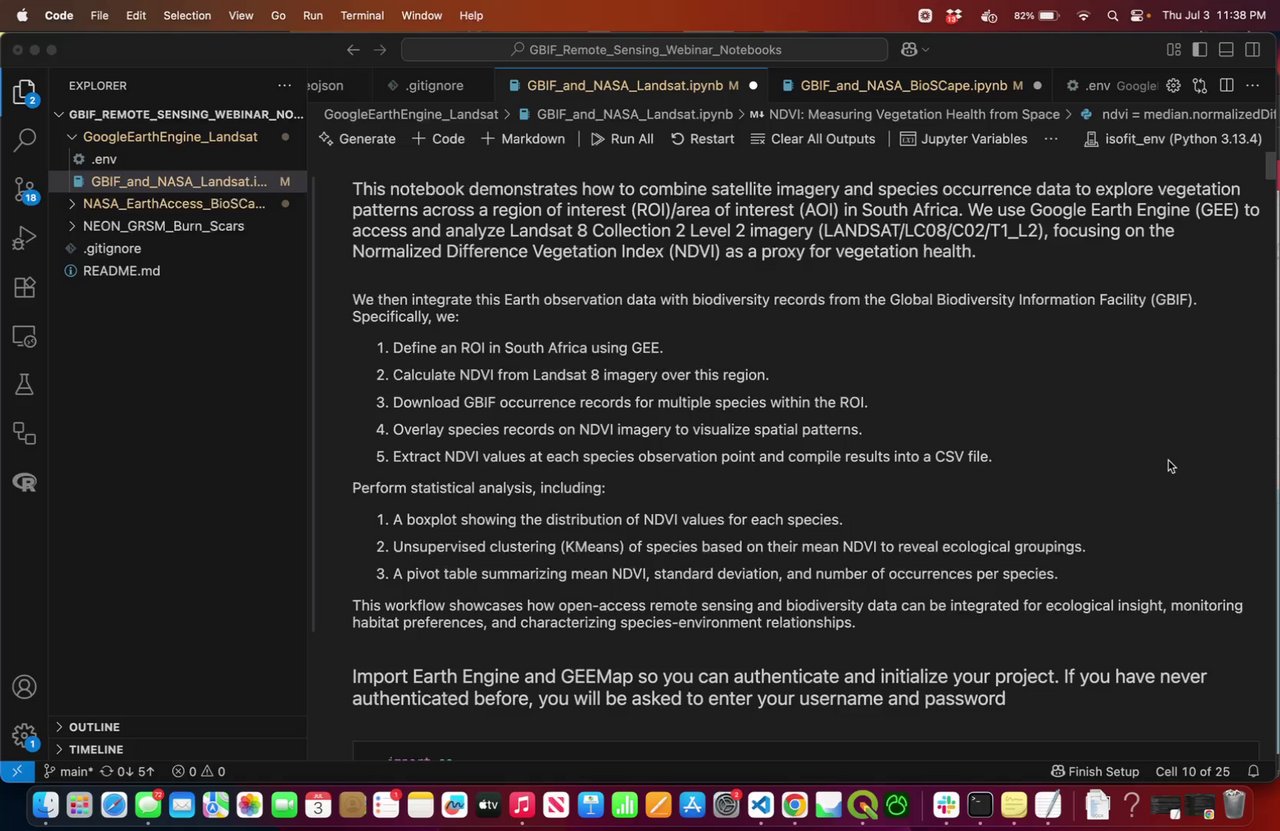Split the editor to the right
Viewport: 1280px width, 831px height.
(1226, 86)
